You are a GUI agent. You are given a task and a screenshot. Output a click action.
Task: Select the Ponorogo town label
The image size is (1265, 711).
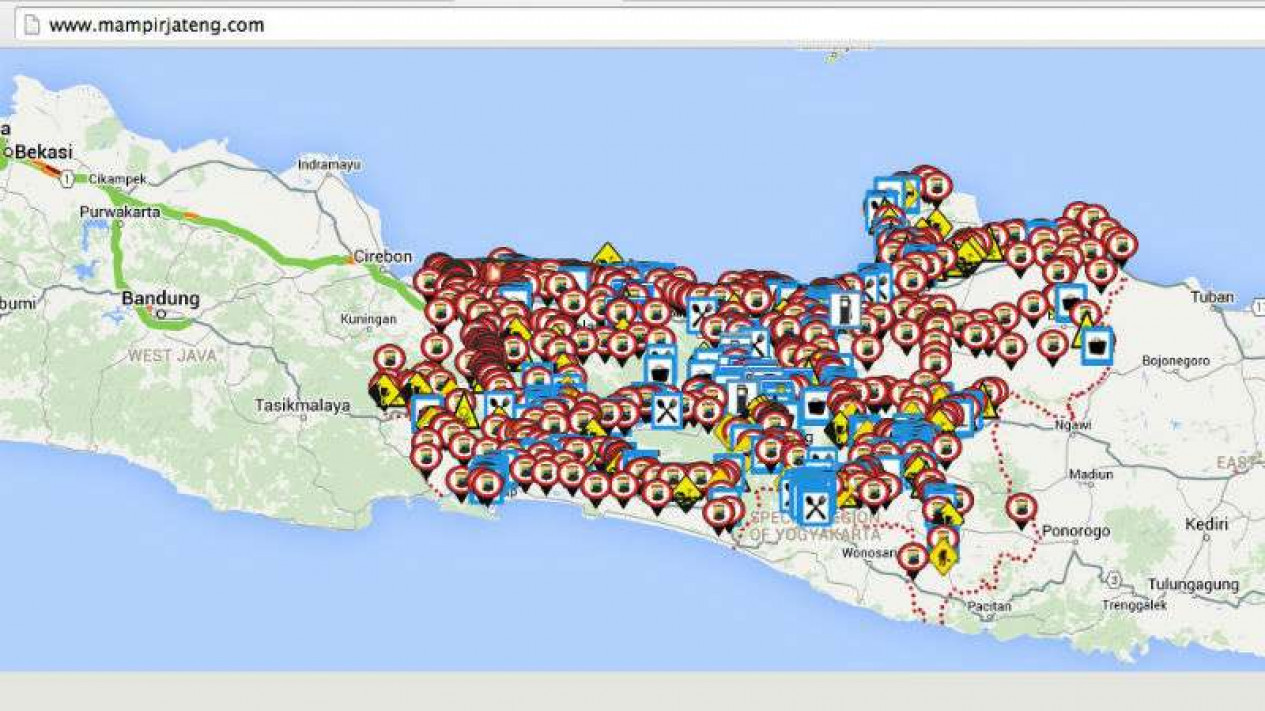1076,530
